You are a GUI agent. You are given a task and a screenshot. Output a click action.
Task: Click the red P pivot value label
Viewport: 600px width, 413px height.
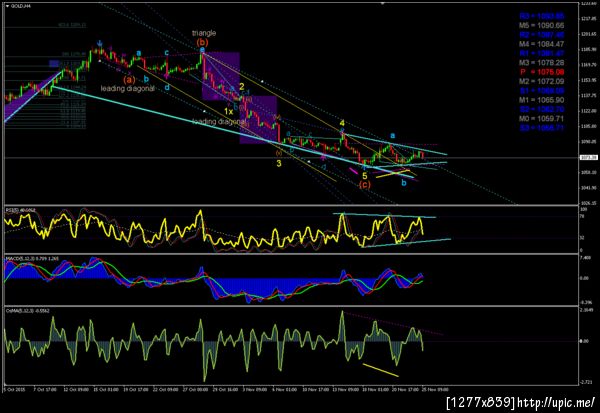click(x=541, y=72)
